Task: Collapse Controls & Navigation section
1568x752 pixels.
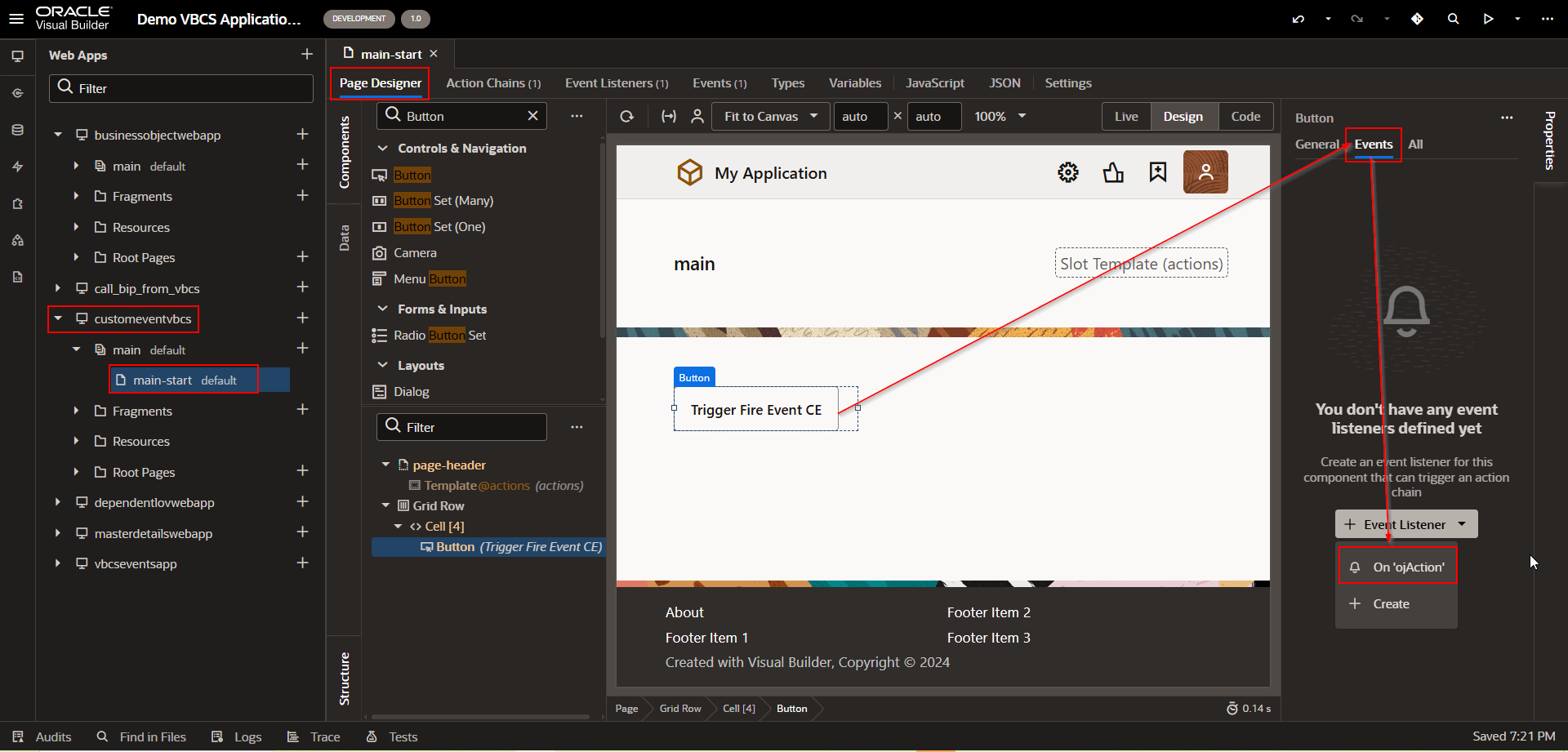Action: click(x=382, y=148)
